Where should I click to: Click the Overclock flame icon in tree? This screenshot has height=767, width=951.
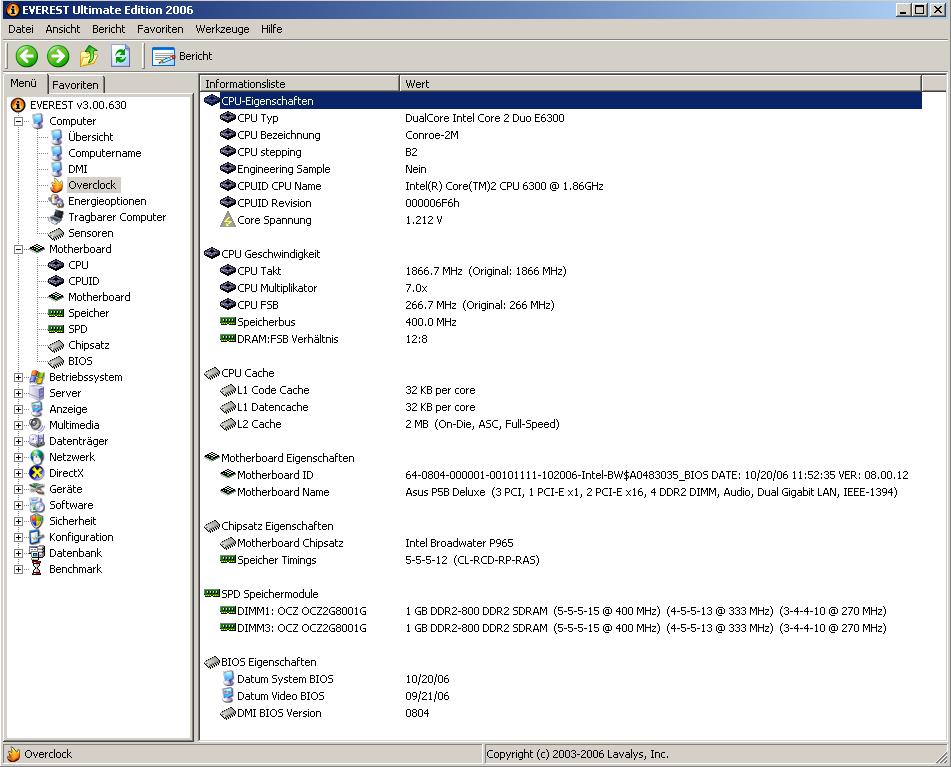pyautogui.click(x=56, y=185)
